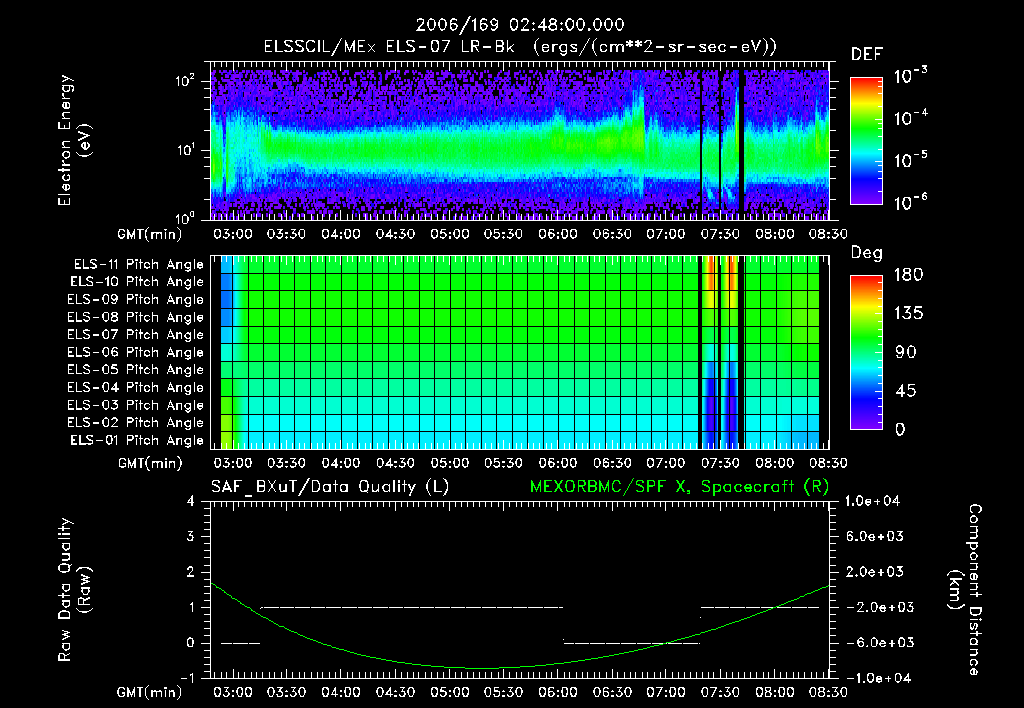Select the ELS-11 Pitch Angle row label

(x=138, y=265)
